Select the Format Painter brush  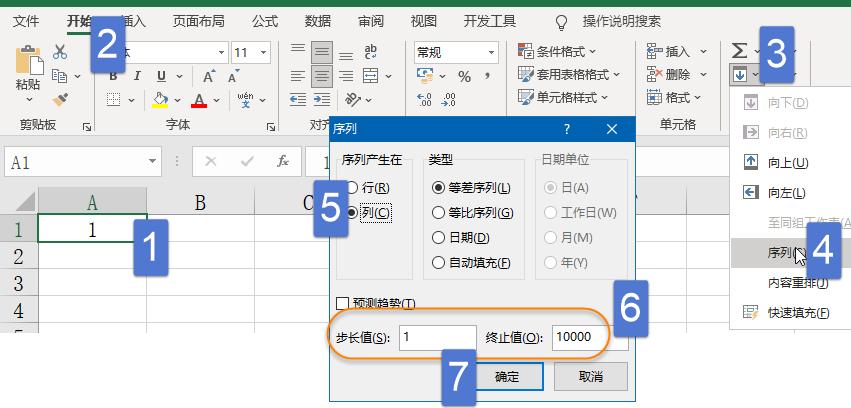pyautogui.click(x=60, y=100)
